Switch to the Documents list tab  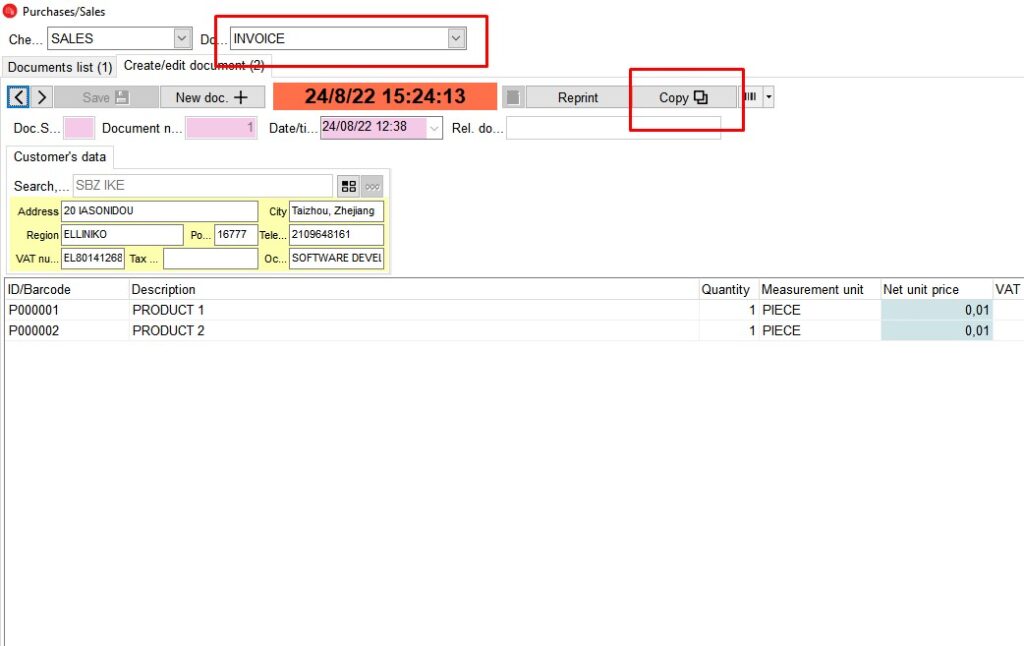coord(60,67)
